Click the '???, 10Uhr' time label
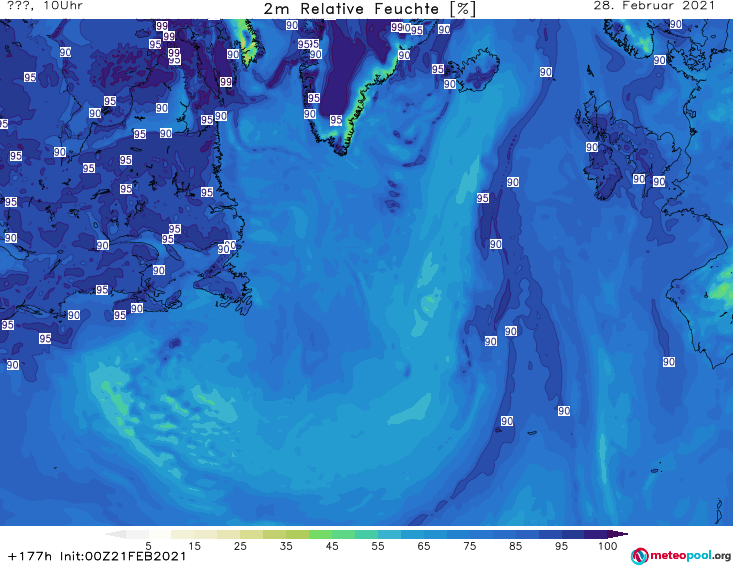 (x=45, y=6)
